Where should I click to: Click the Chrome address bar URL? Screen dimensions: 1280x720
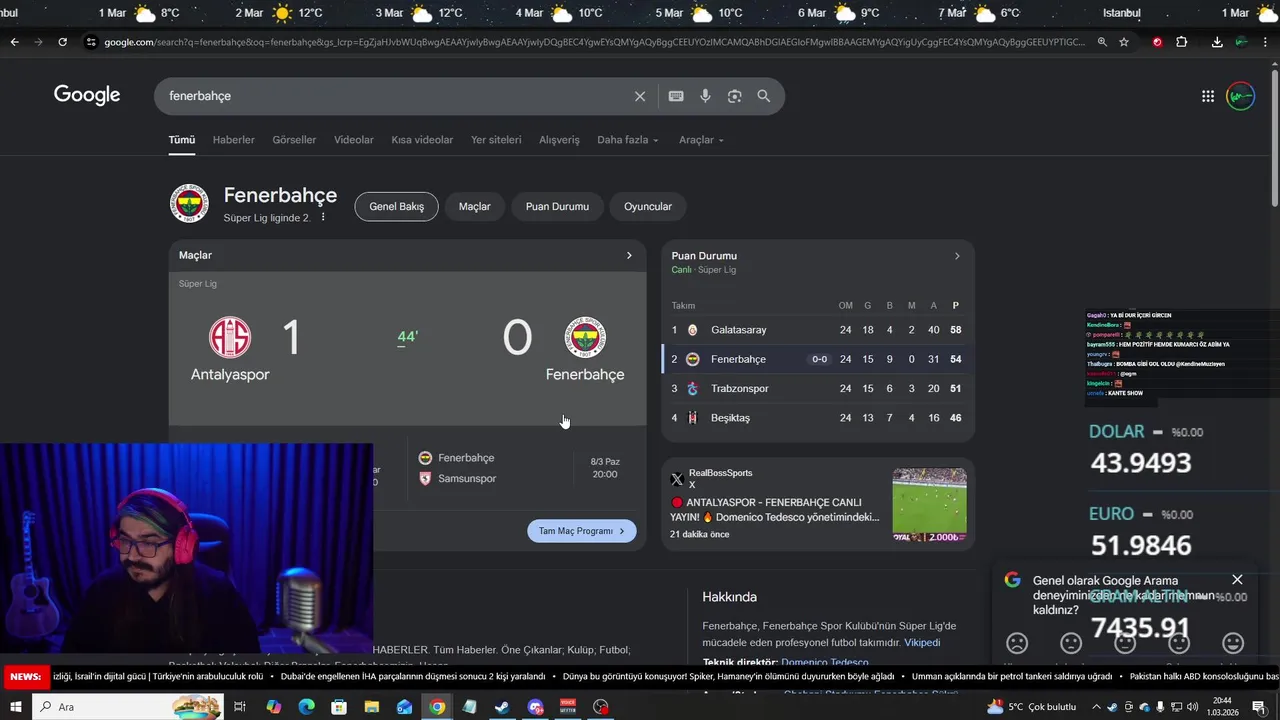tap(594, 42)
